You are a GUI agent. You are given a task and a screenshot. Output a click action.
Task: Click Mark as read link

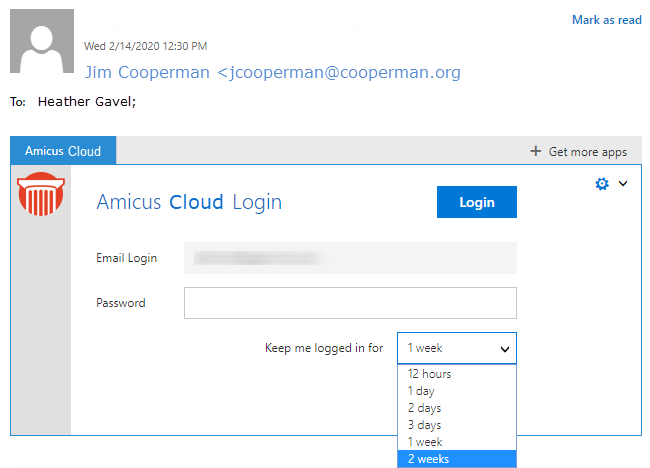pos(606,20)
